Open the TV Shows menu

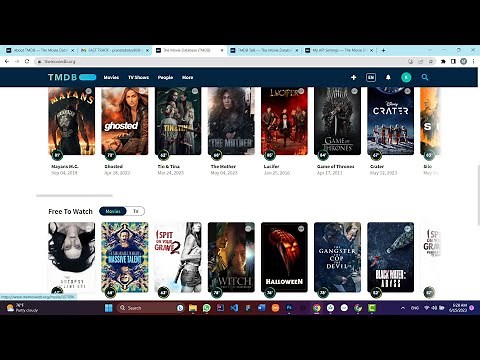tap(139, 77)
